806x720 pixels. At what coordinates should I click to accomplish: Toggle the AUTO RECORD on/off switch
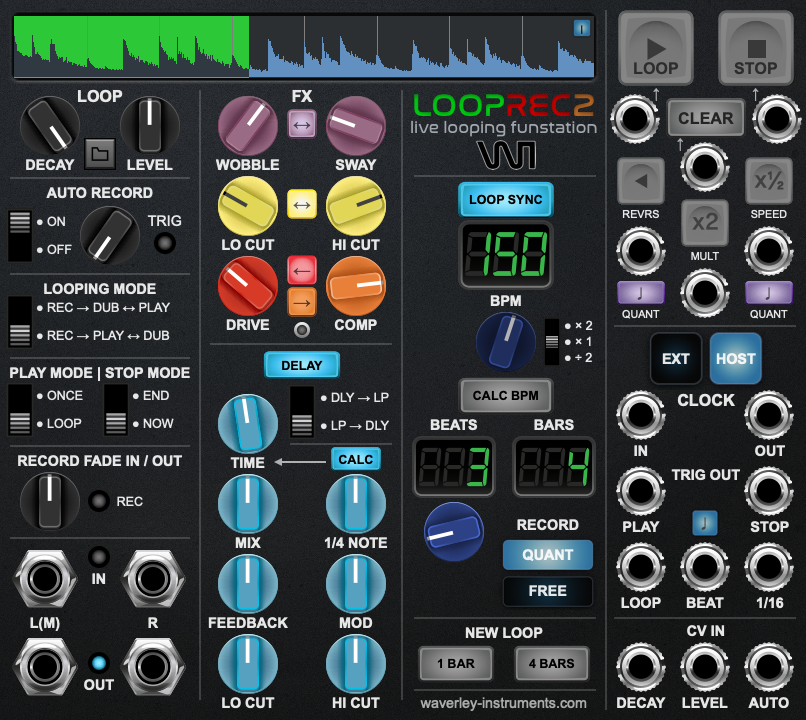click(x=20, y=235)
